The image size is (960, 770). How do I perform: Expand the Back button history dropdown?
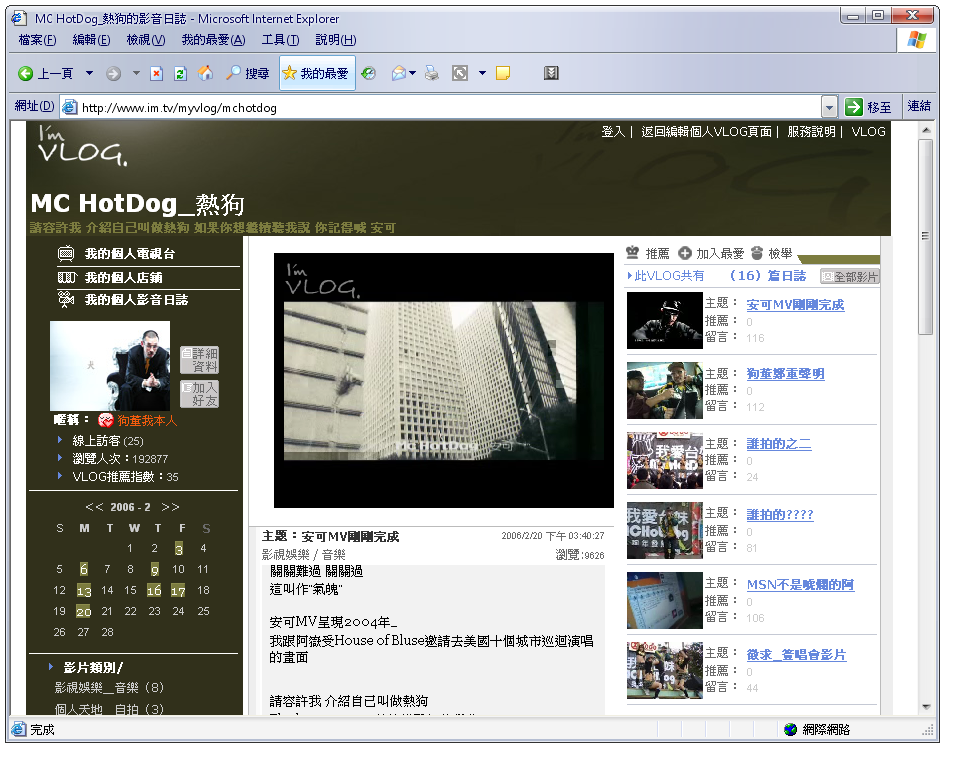(x=89, y=73)
